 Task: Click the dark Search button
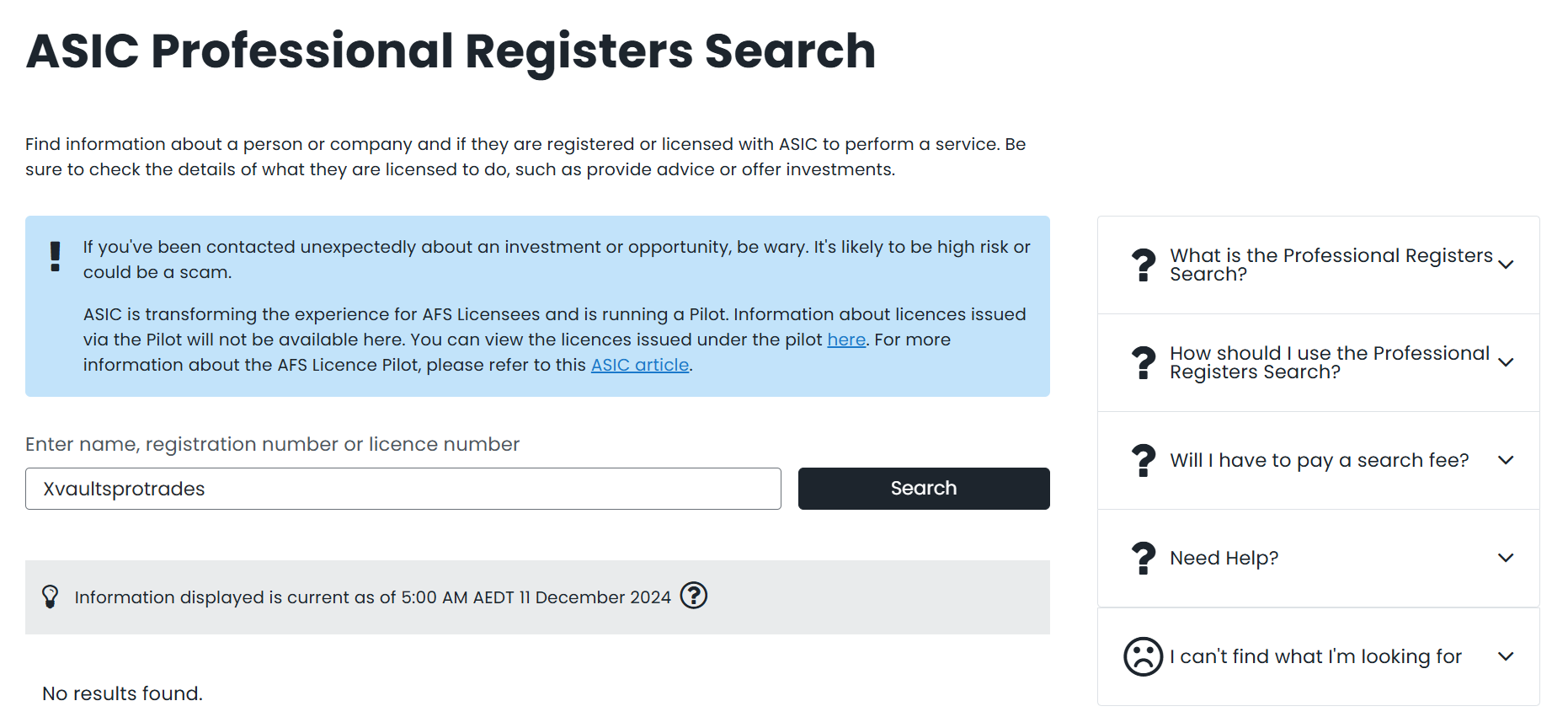tap(924, 489)
